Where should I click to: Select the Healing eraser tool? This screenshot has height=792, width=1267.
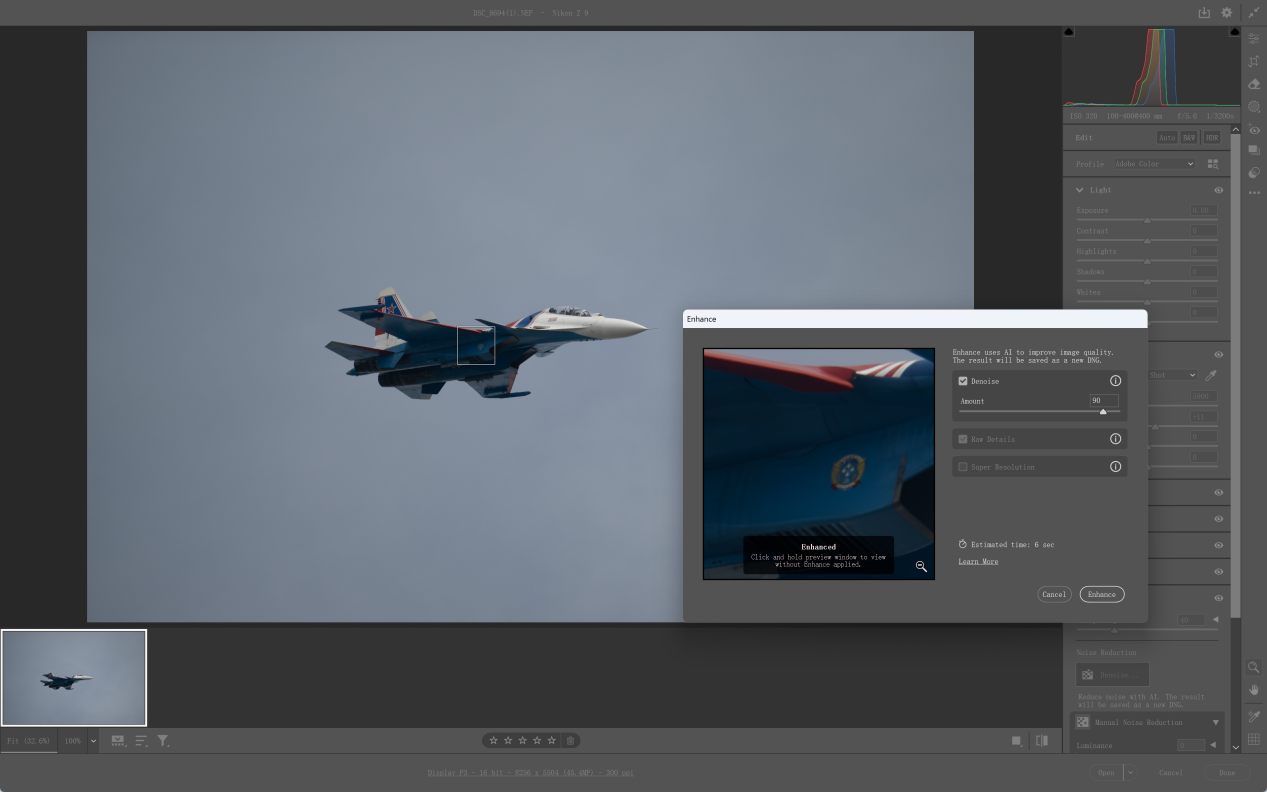[1254, 84]
